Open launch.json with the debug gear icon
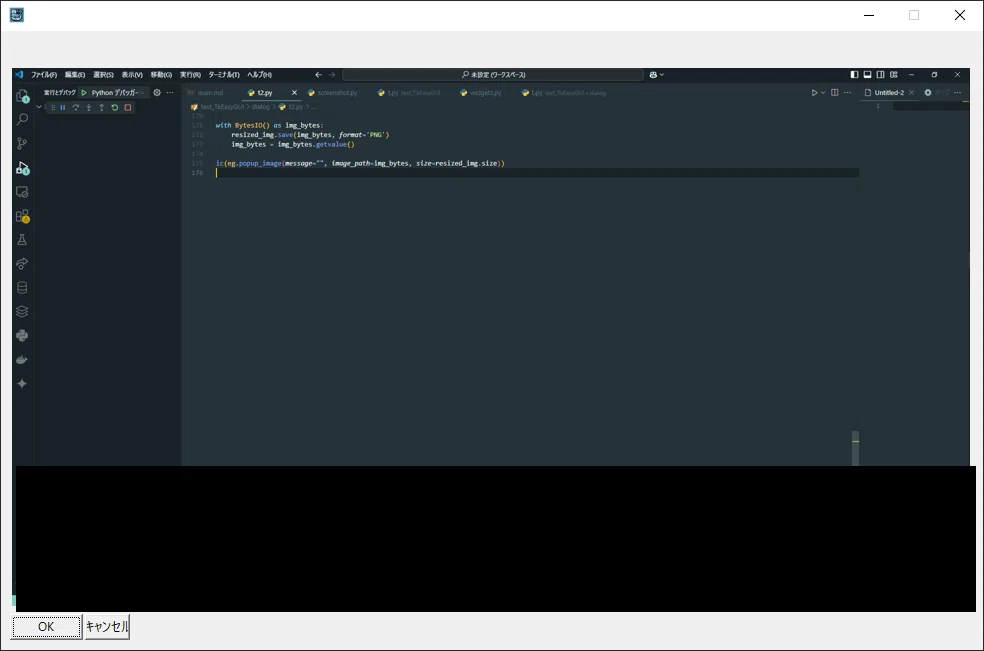Image resolution: width=984 pixels, height=651 pixels. (x=157, y=92)
